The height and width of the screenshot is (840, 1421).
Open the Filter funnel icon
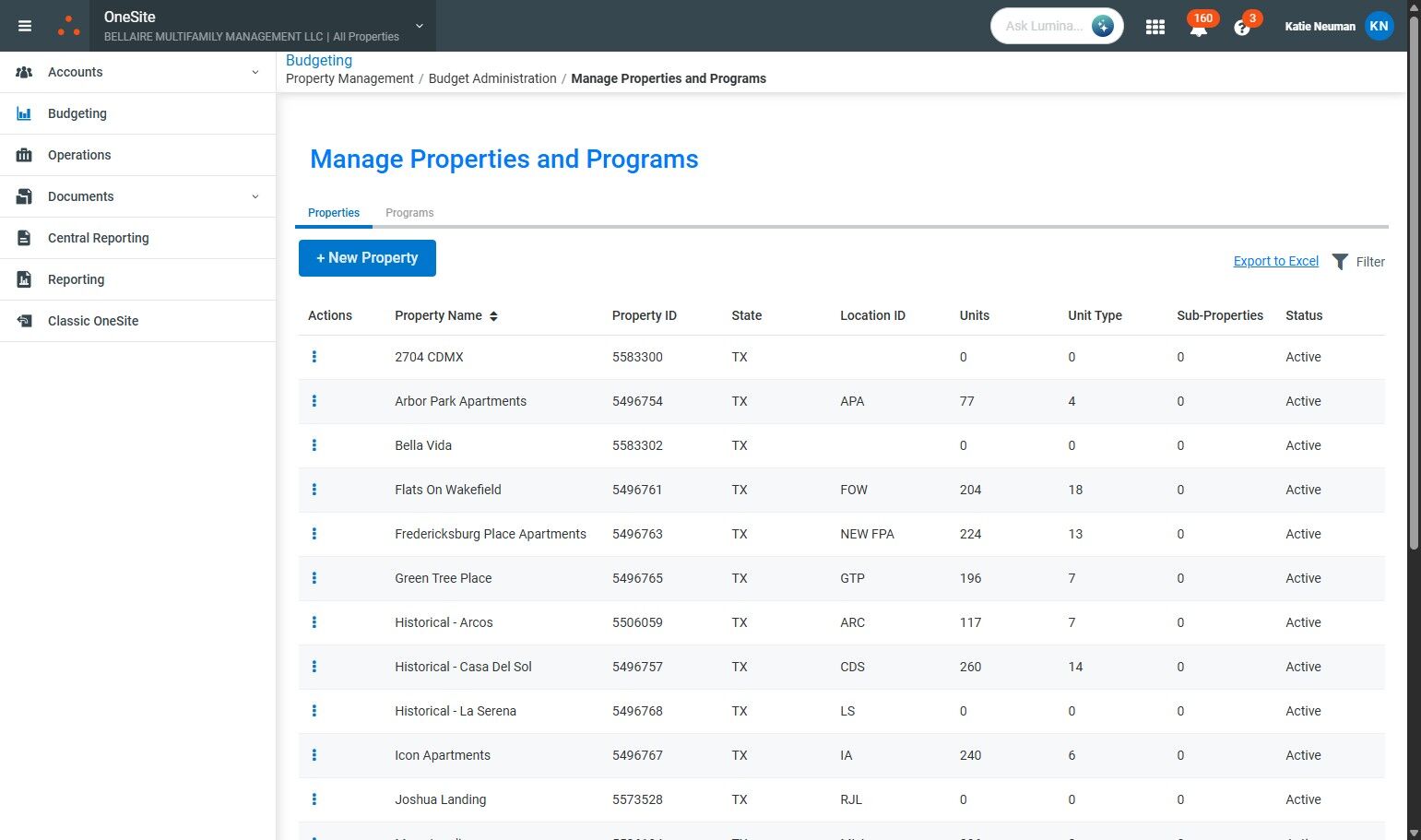(x=1340, y=262)
